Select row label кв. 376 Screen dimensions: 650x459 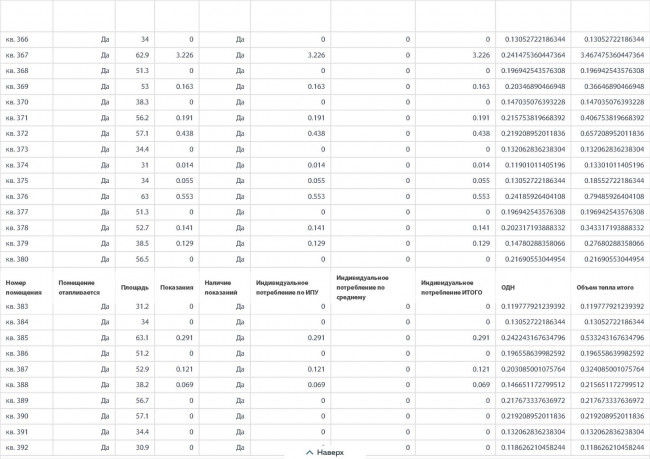coord(17,197)
